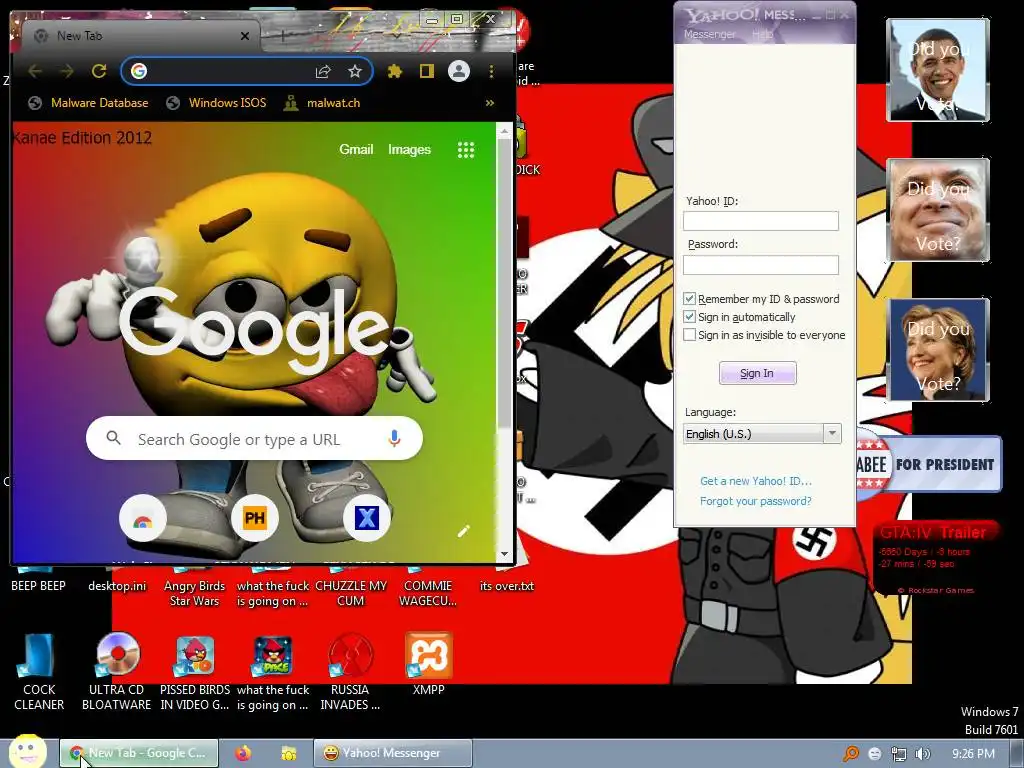1024x768 pixels.
Task: Share this page from address bar
Action: pos(323,71)
